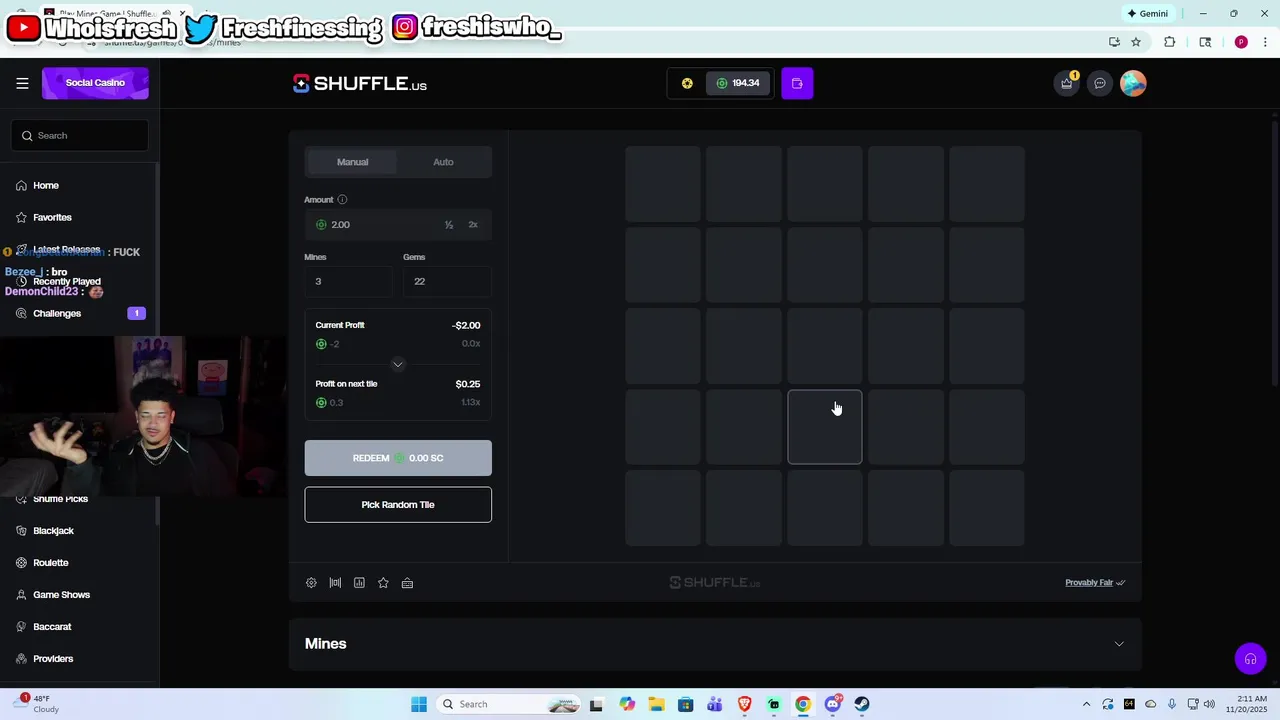The width and height of the screenshot is (1280, 720).
Task: Open Baccarat in sidebar
Action: [52, 627]
